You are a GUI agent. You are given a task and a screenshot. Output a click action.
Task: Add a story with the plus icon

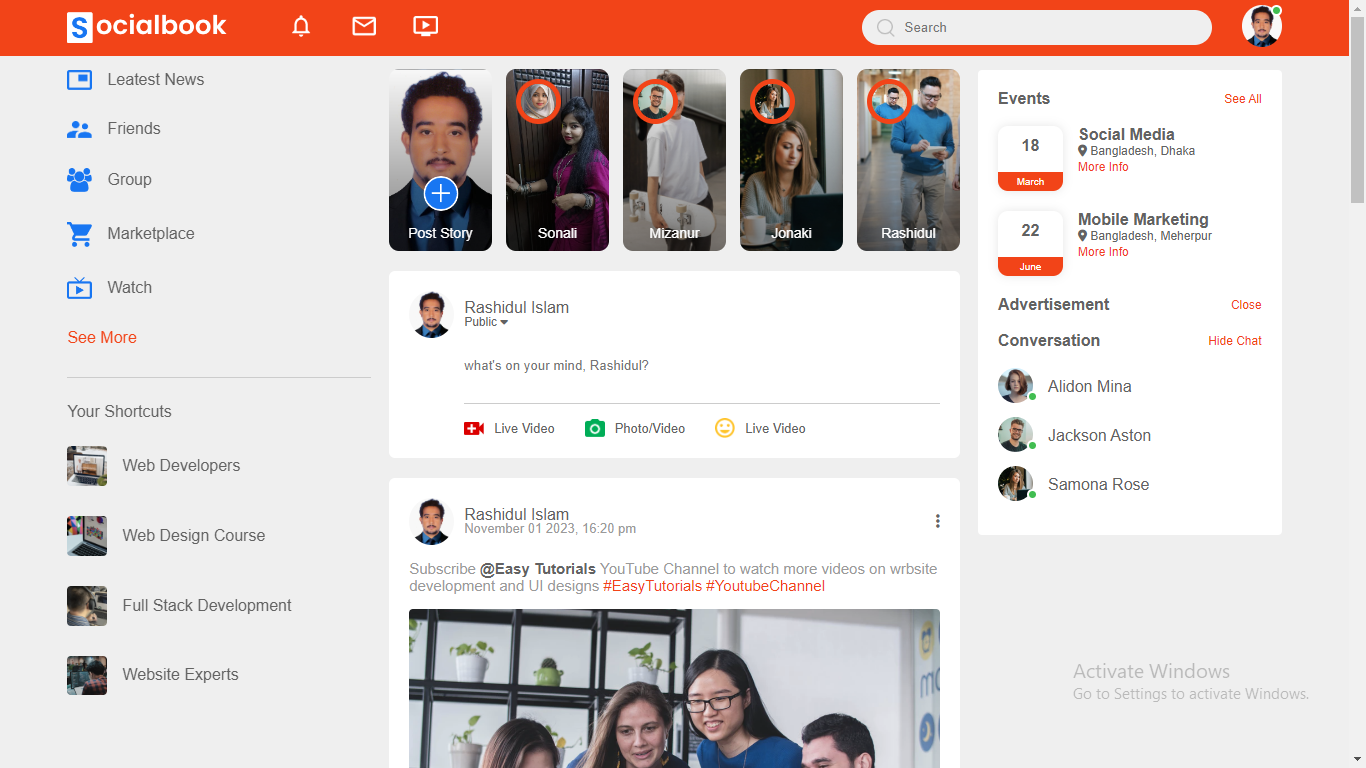[x=441, y=193]
